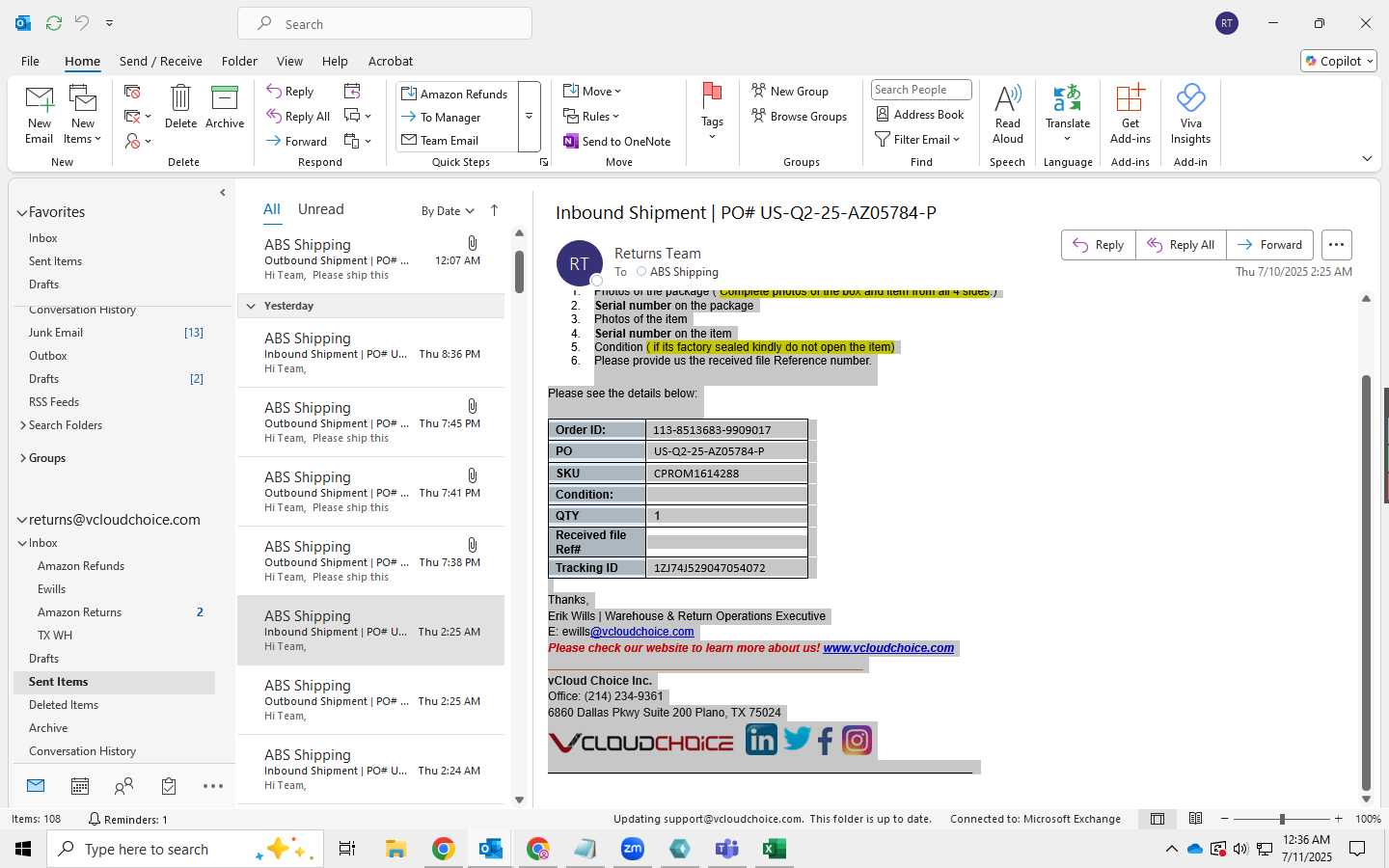Open Get Add-ins icon
Image resolution: width=1389 pixels, height=868 pixels.
[x=1130, y=98]
